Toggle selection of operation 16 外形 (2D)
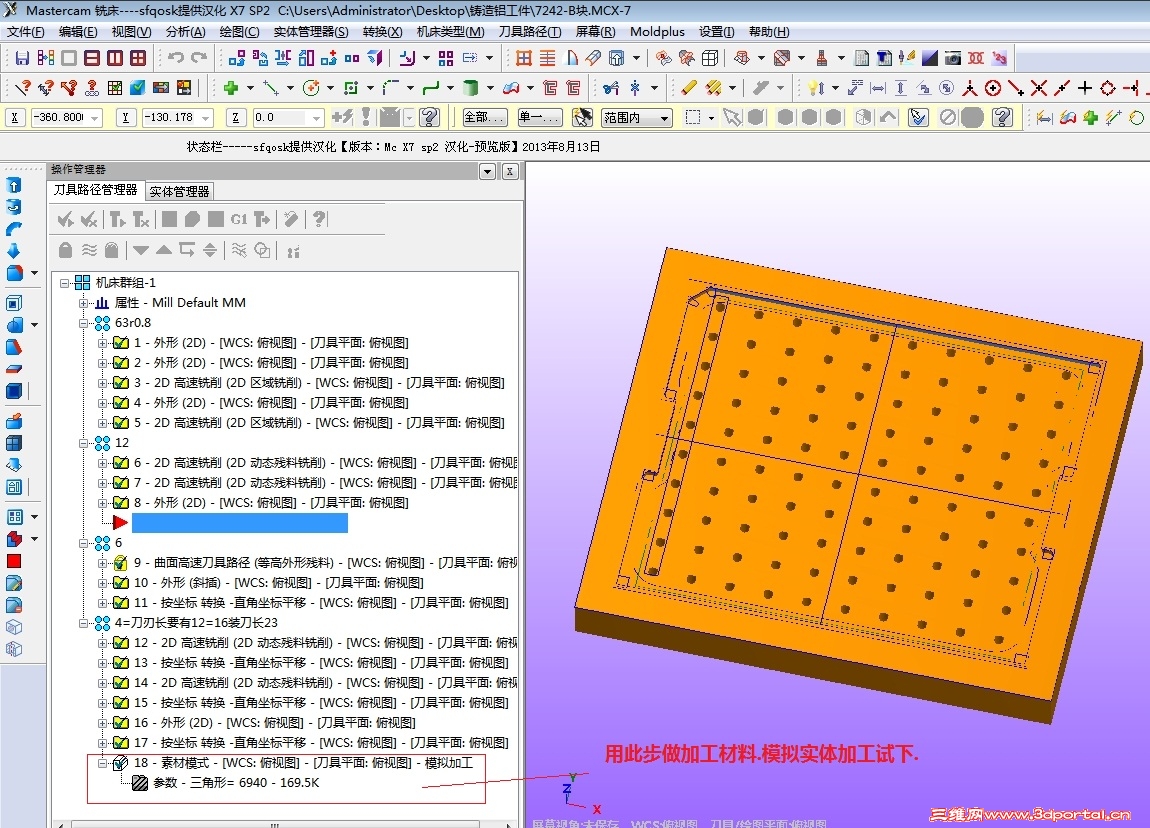 (121, 722)
